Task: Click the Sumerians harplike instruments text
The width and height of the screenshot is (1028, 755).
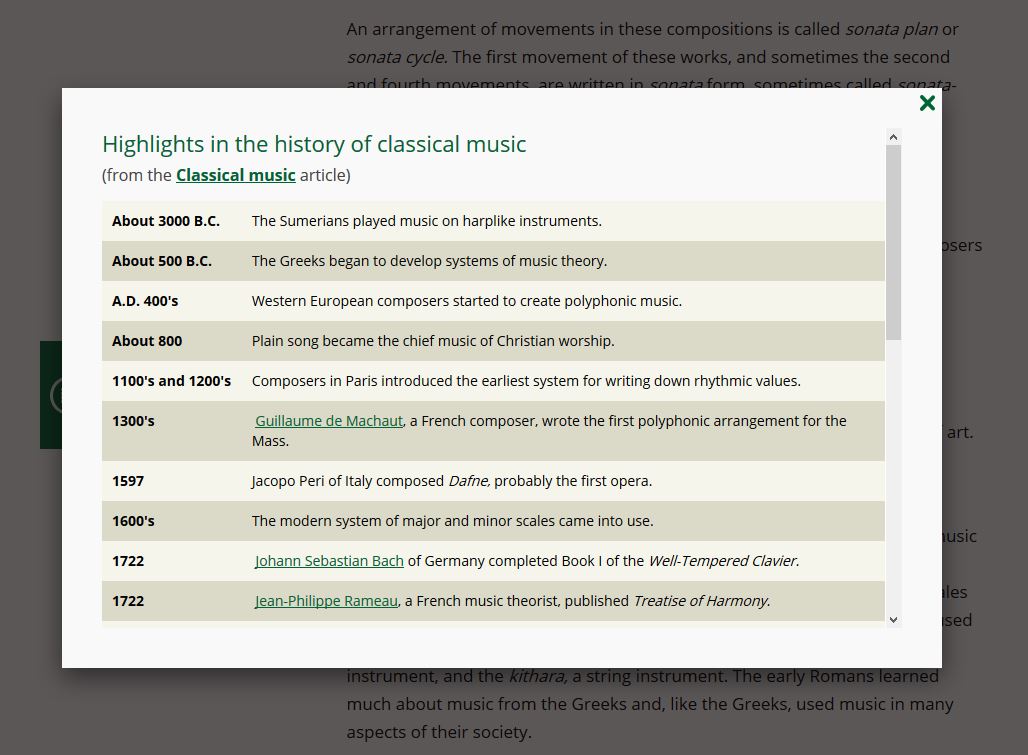Action: [x=427, y=222]
